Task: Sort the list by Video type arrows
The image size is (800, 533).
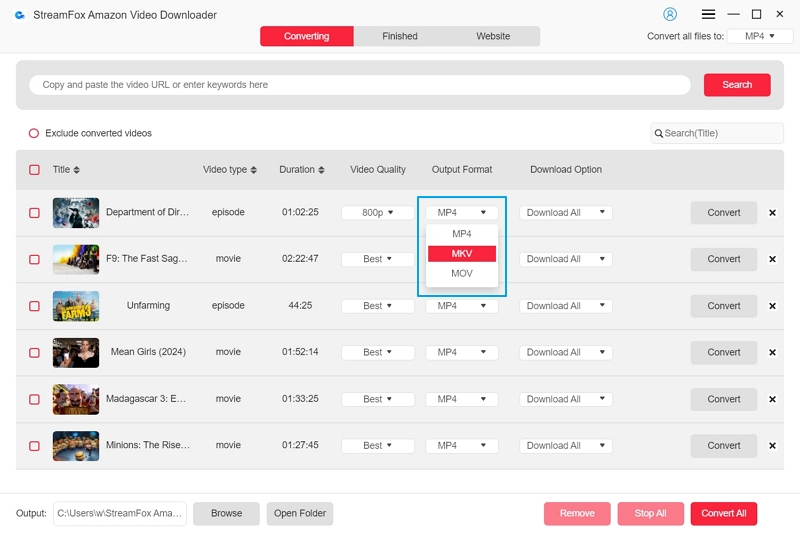Action: (x=254, y=170)
